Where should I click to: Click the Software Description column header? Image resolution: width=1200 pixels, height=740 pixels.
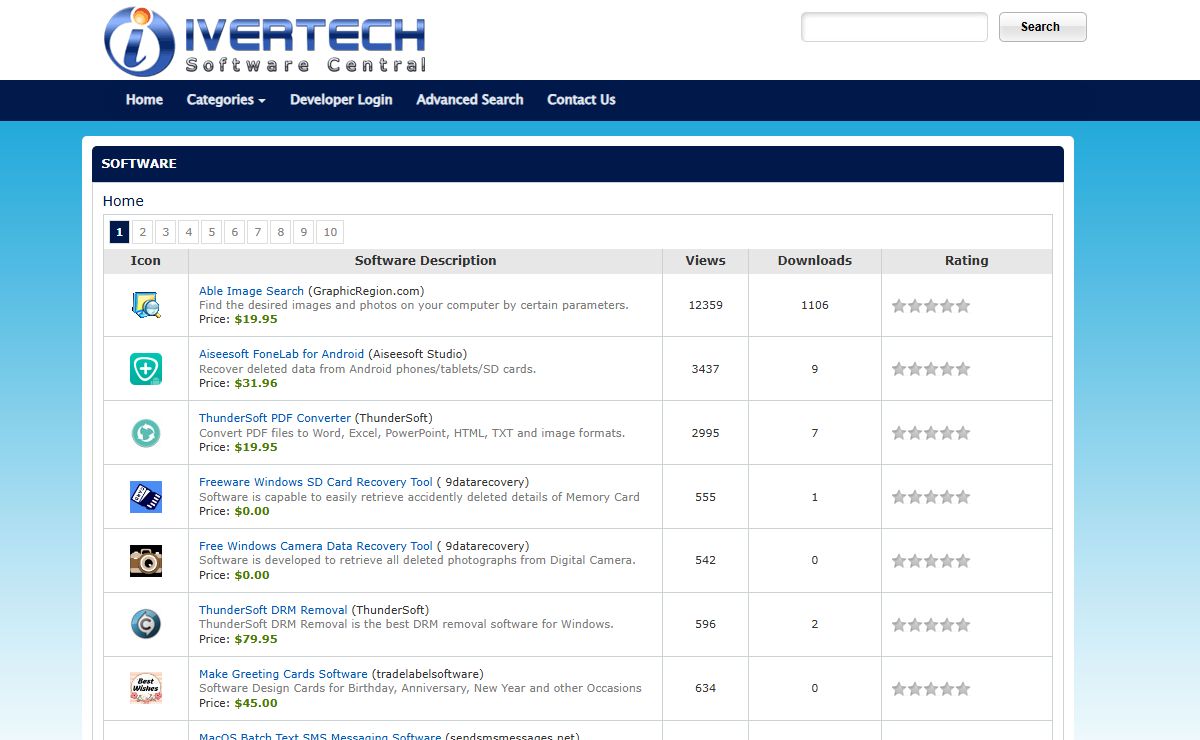coord(425,260)
